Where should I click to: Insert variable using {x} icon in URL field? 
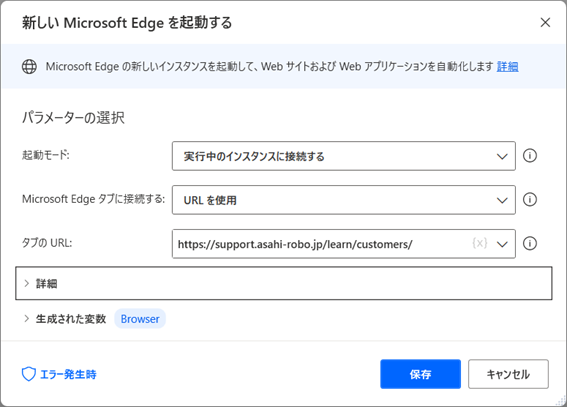click(479, 243)
